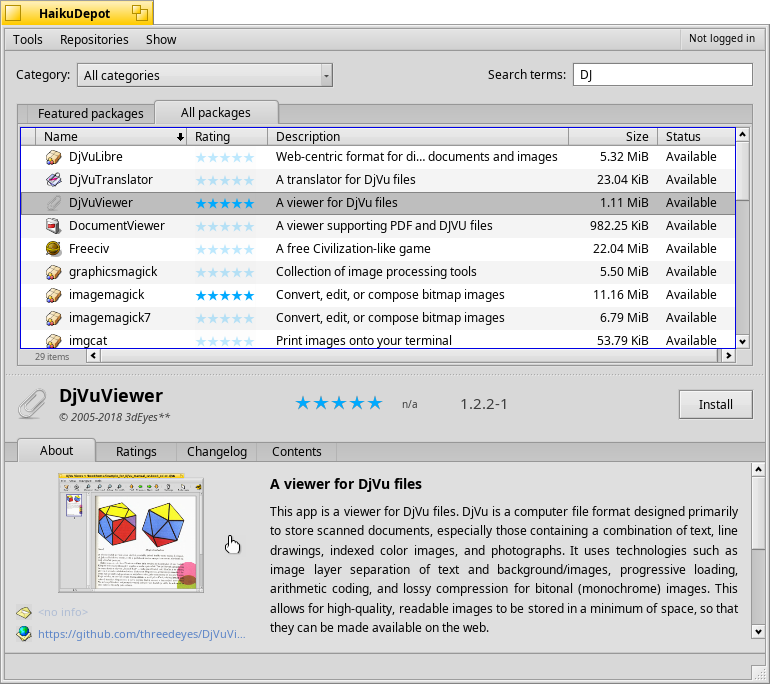This screenshot has width=770, height=684.
Task: Switch to the Featured packages tab
Action: coord(90,114)
